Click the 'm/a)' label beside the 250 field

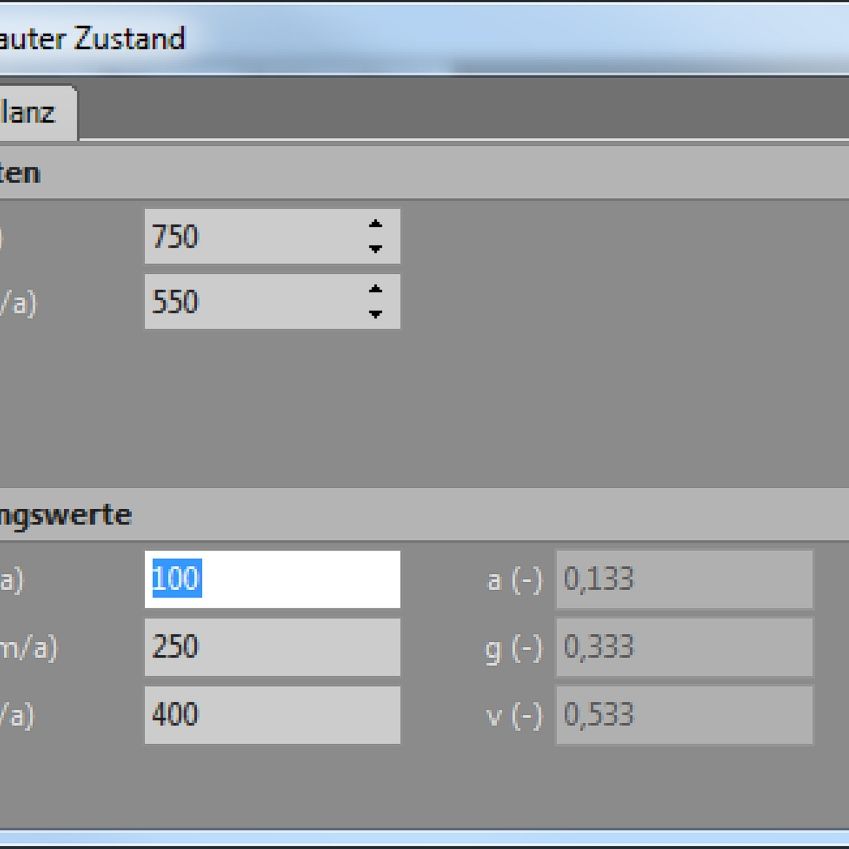pyautogui.click(x=28, y=648)
